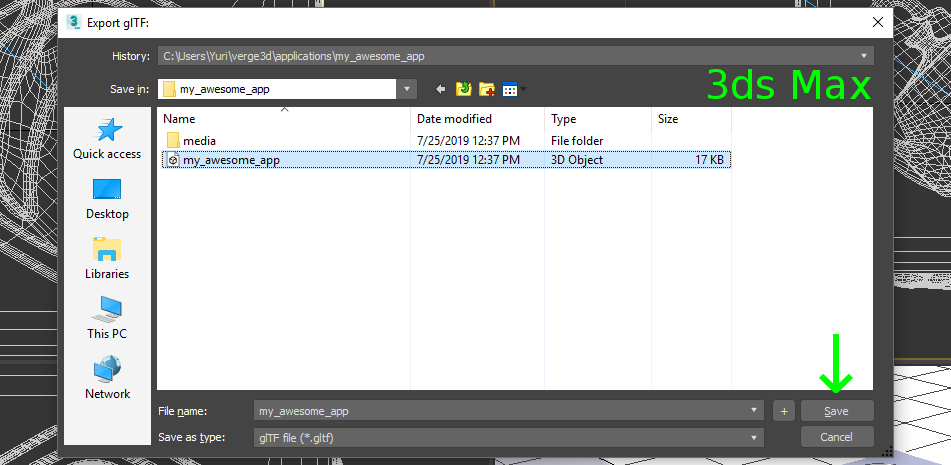Select the my_awesome_app 3D Object file
Image resolution: width=951 pixels, height=465 pixels.
tap(446, 159)
